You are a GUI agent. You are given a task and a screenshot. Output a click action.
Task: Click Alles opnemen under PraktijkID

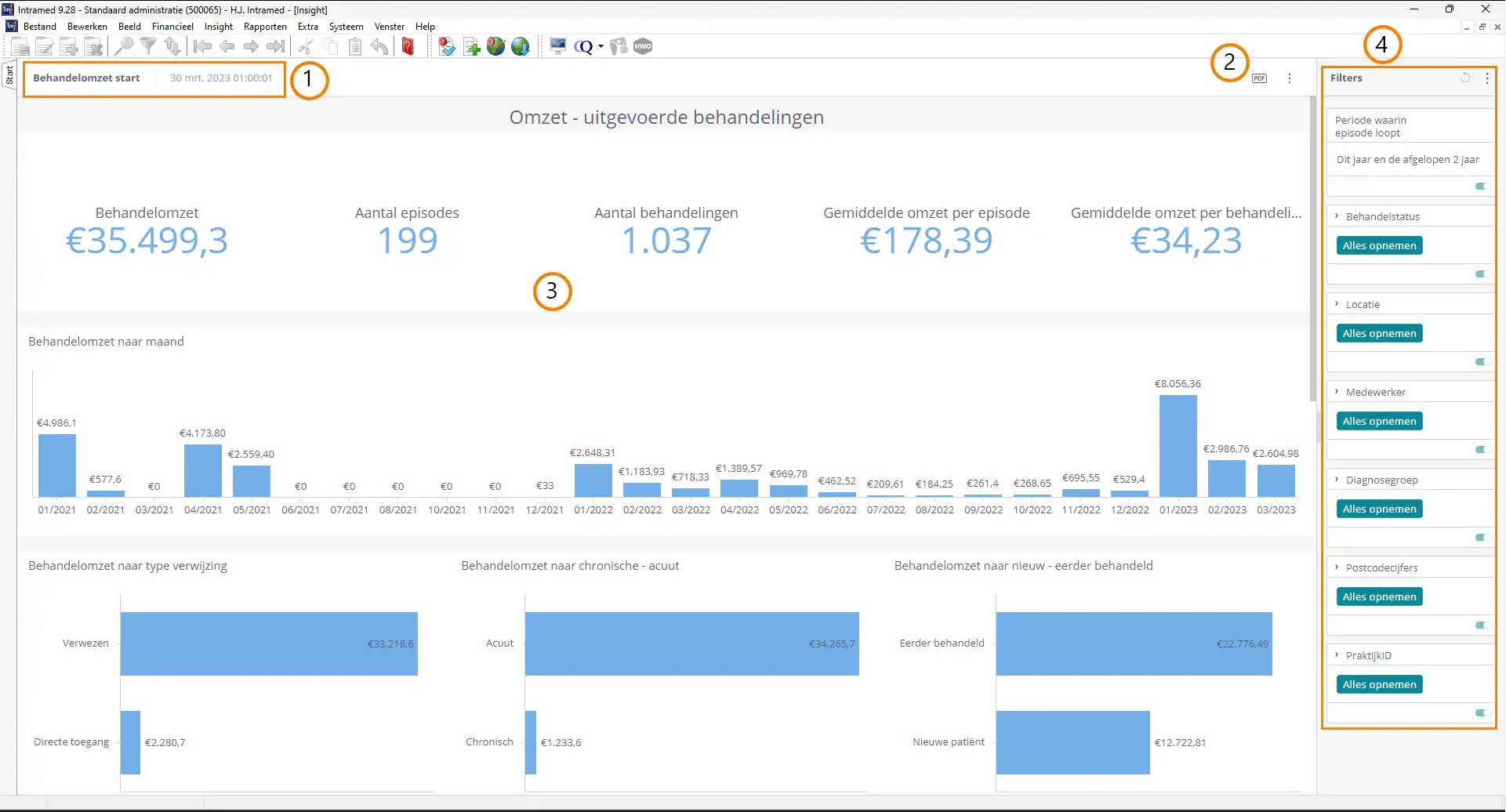point(1379,685)
